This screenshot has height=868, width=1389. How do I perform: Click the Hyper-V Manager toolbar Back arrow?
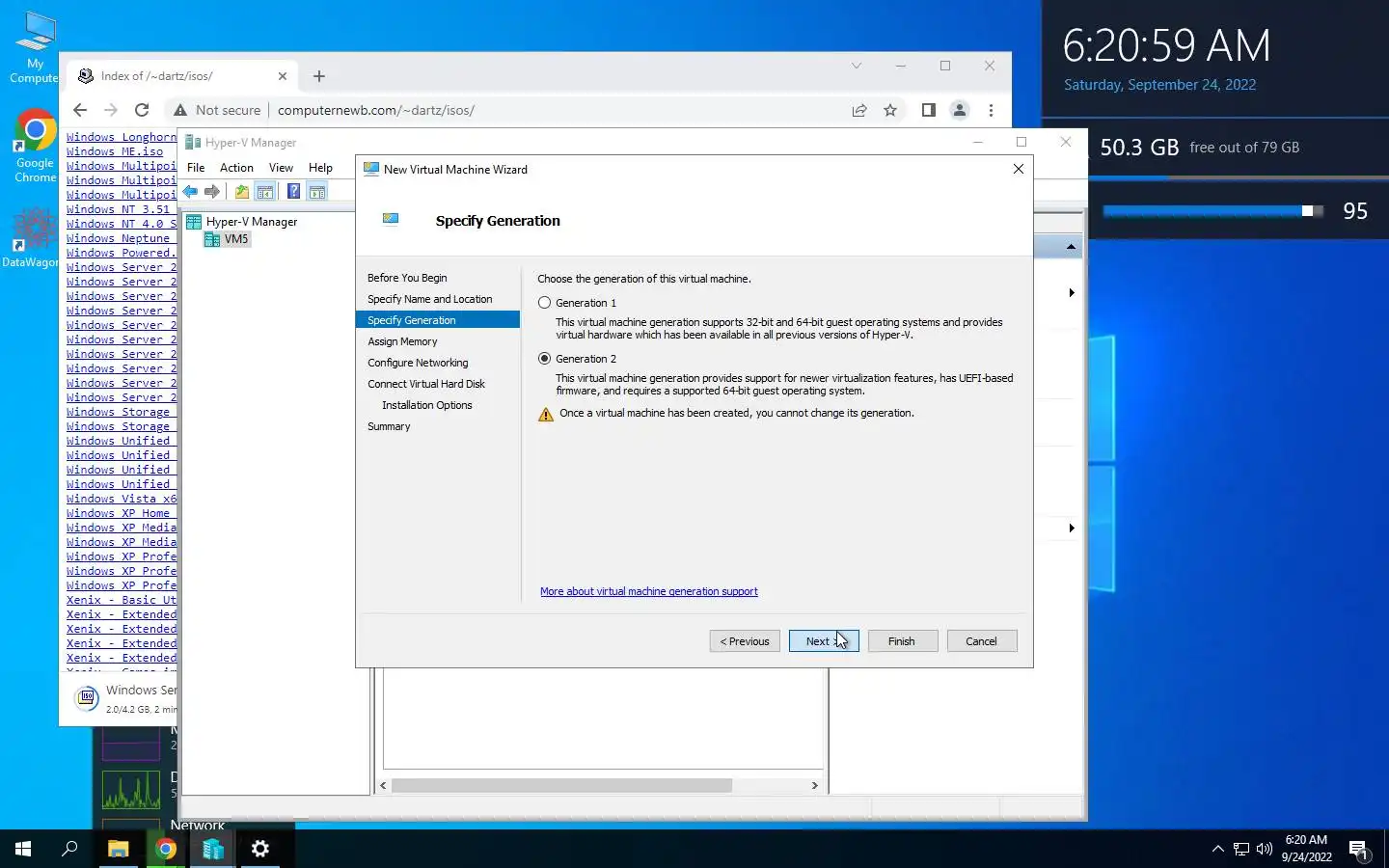click(191, 192)
